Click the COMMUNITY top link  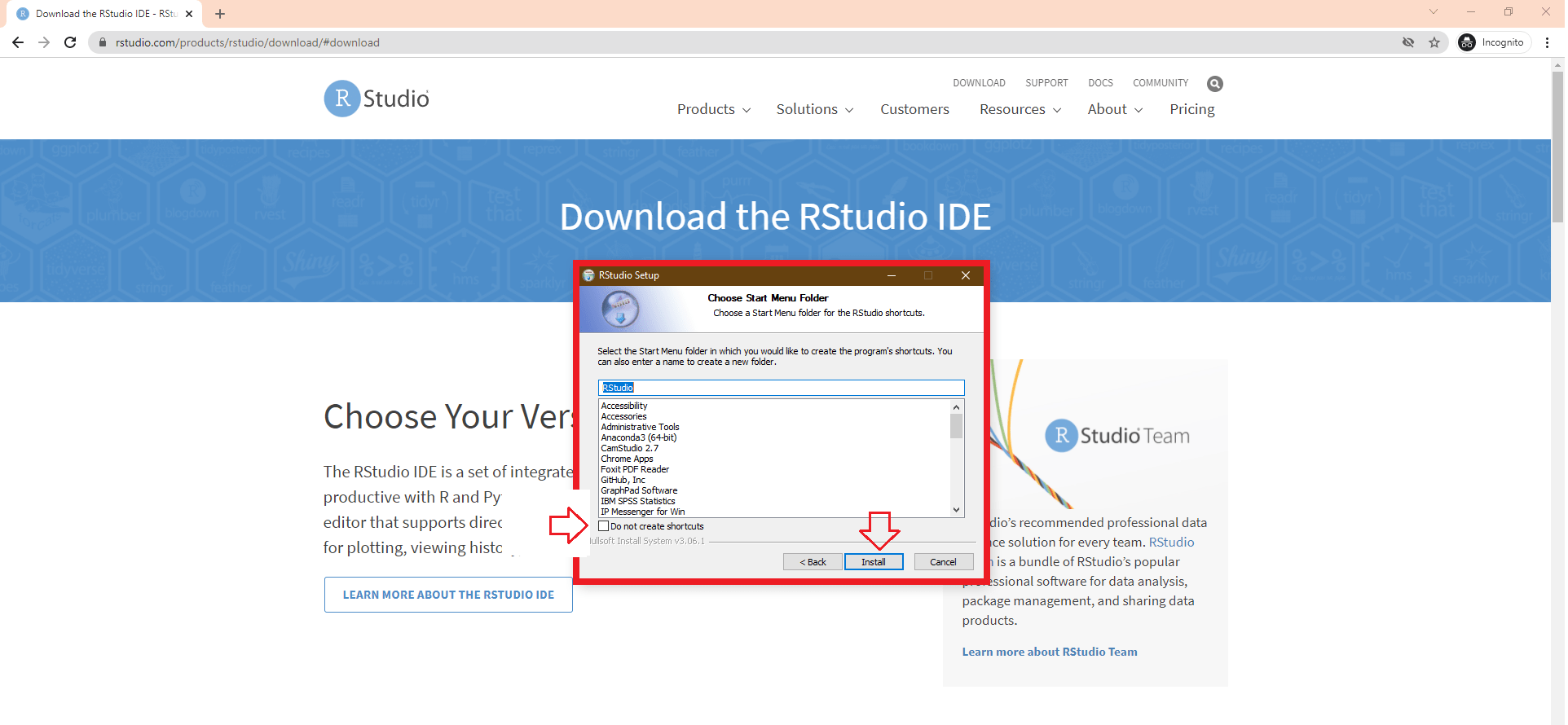(1161, 83)
